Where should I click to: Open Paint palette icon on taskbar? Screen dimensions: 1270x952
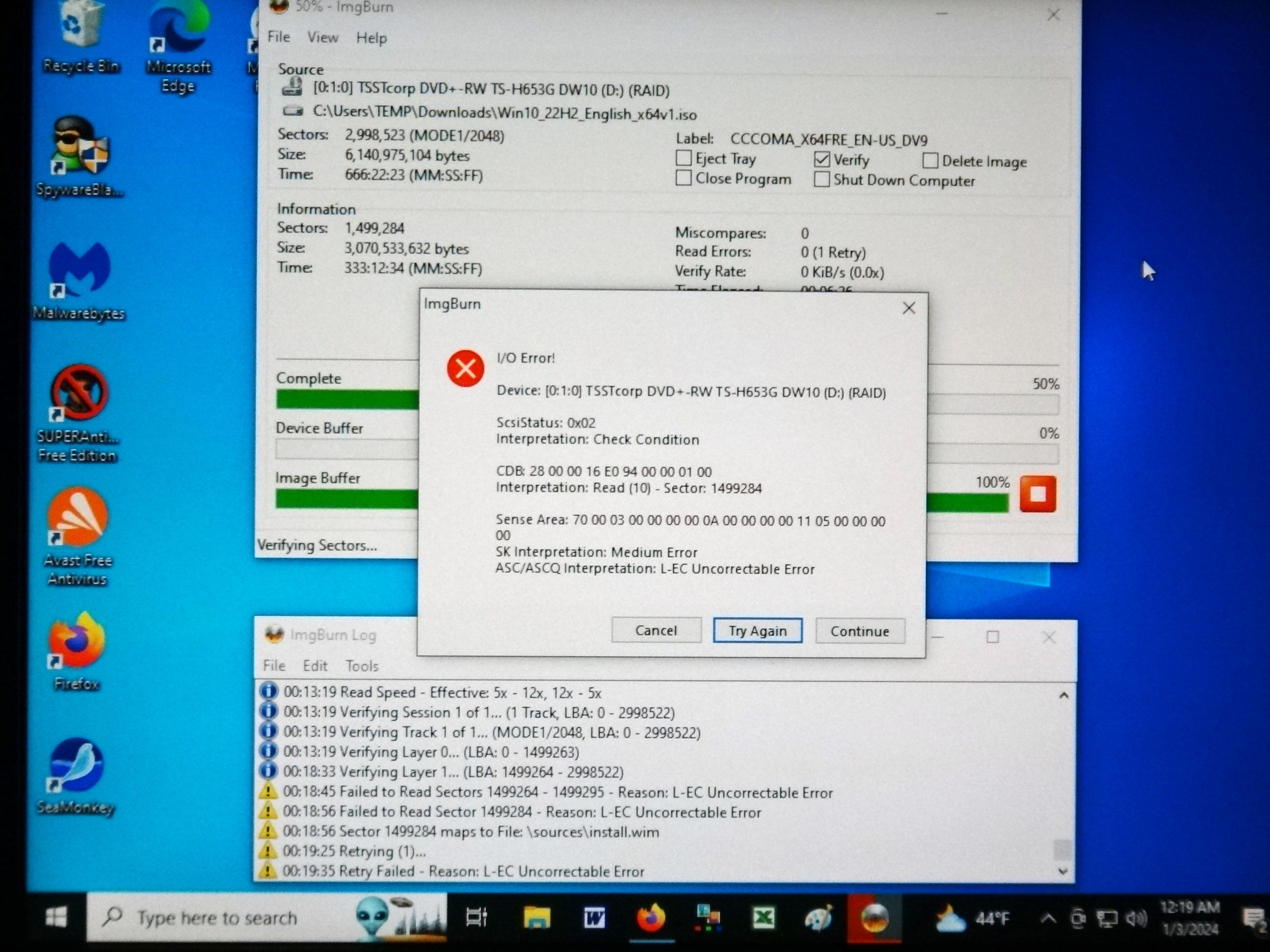tap(818, 918)
